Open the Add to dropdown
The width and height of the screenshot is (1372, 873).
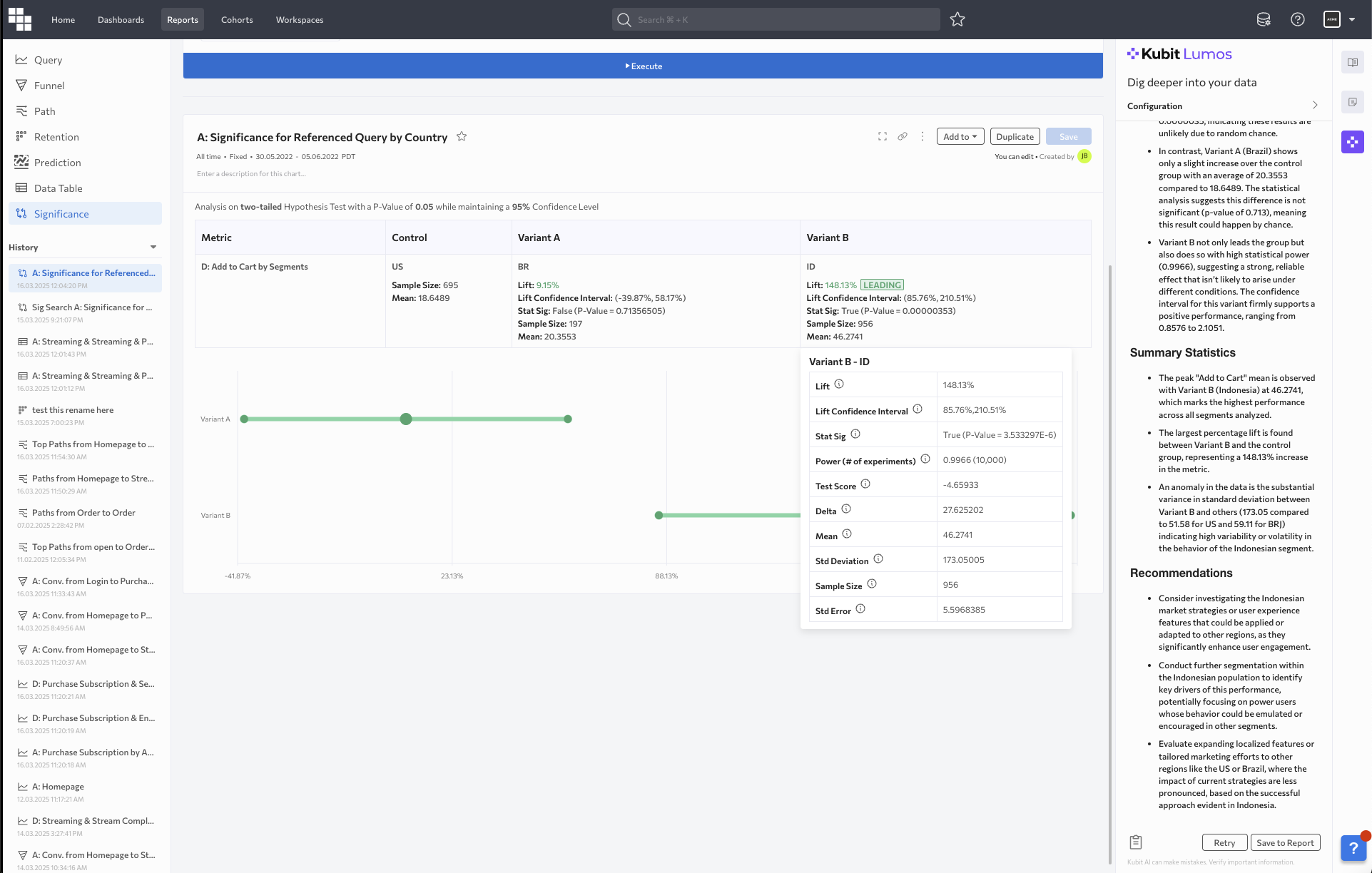[960, 137]
